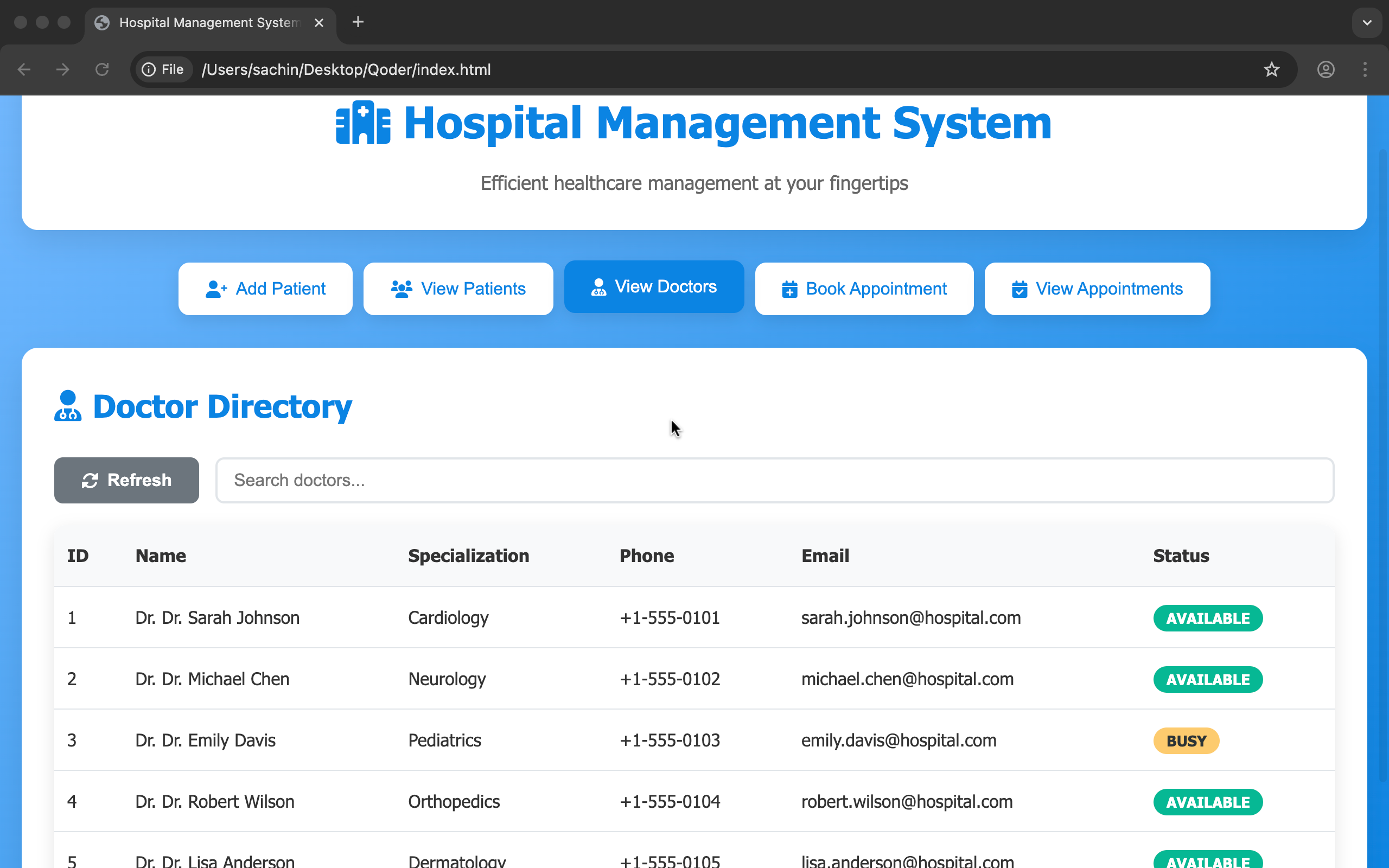Bookmark this page with the star icon
The image size is (1389, 868).
[1271, 69]
